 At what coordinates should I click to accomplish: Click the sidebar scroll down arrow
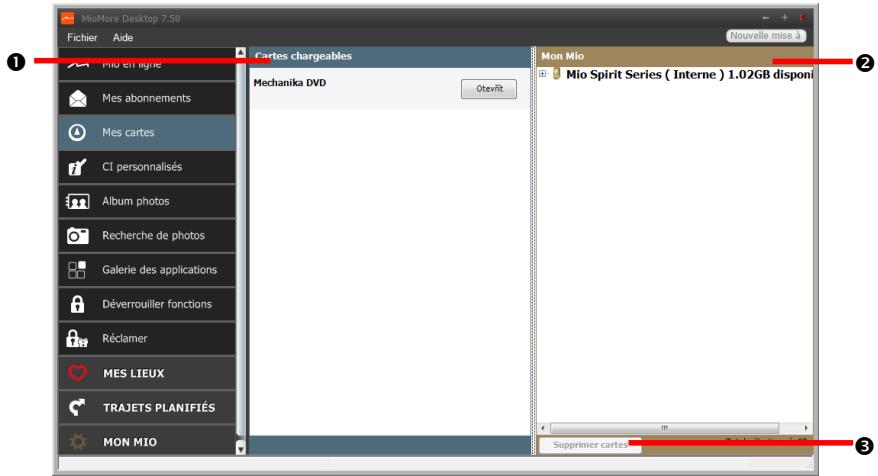pos(240,449)
